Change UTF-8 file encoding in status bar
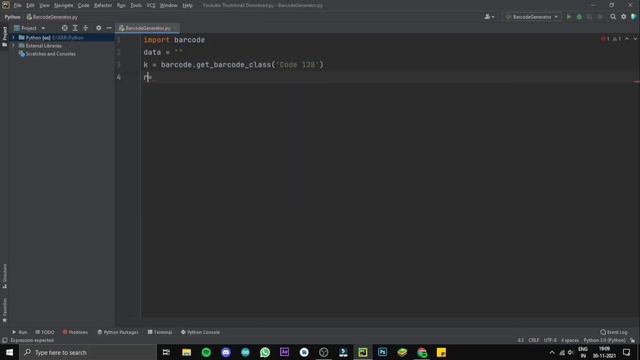Viewport: 640px width, 360px height. coord(550,340)
